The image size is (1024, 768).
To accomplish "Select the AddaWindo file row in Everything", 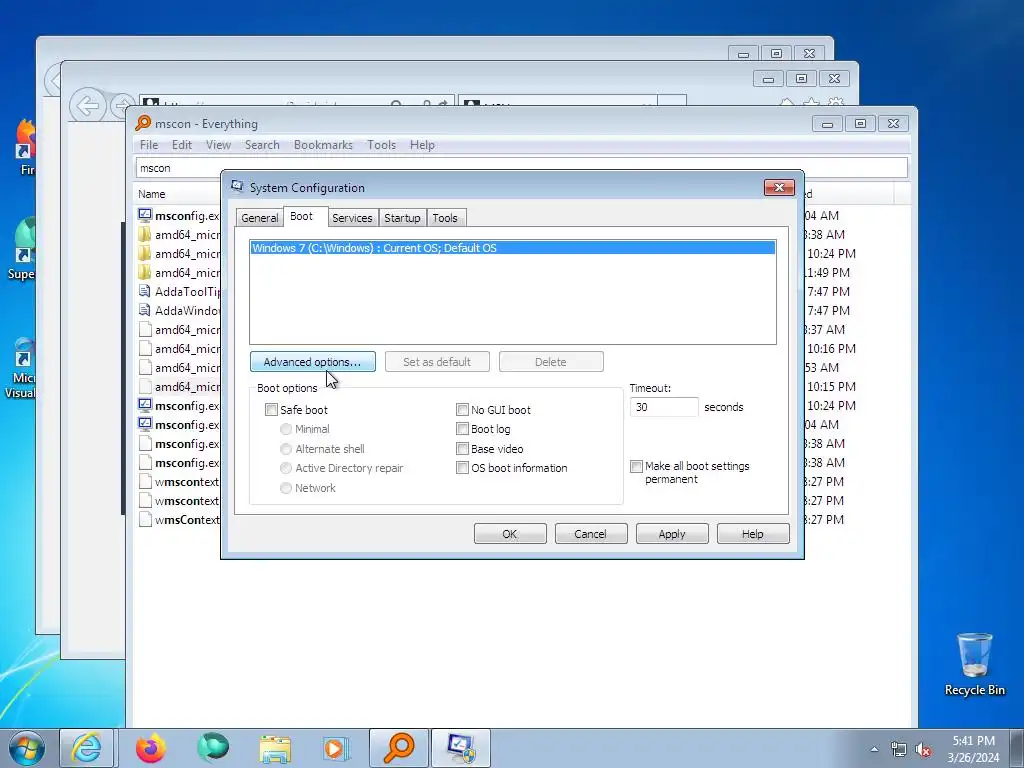I will [x=179, y=310].
